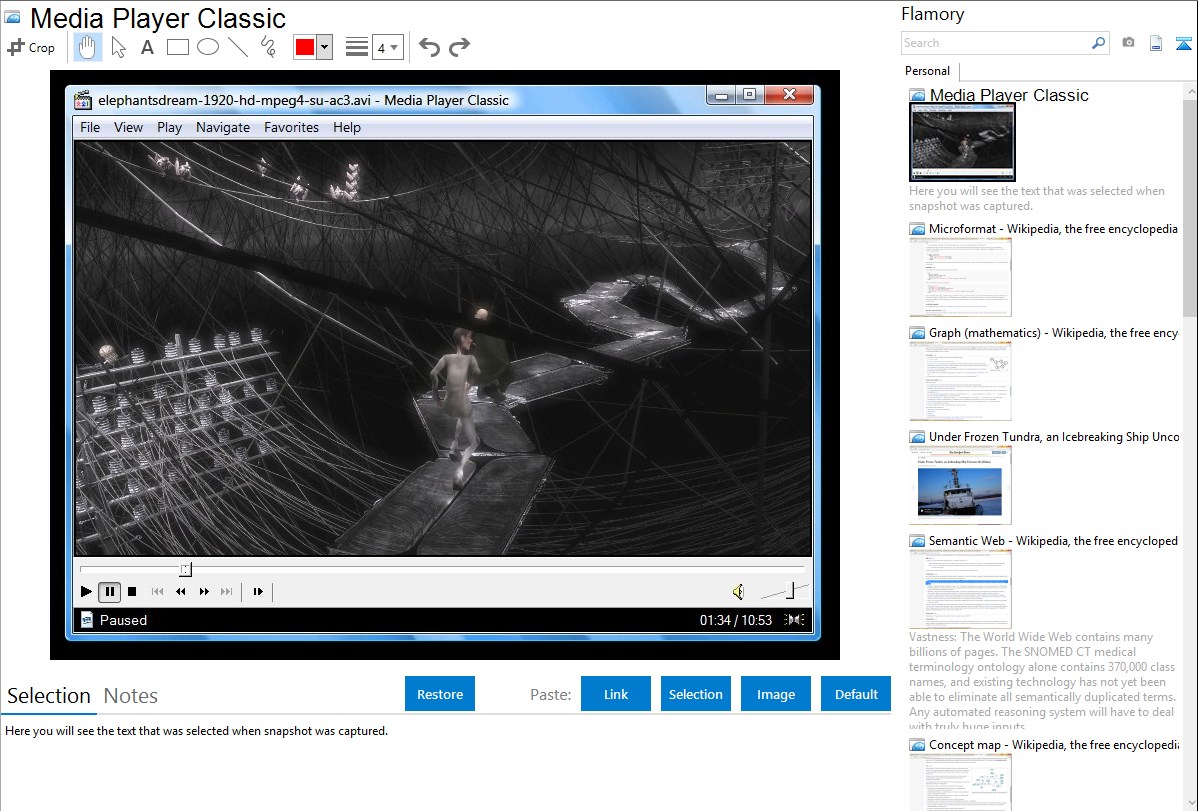Viewport: 1198px width, 811px height.
Task: Pick the freehand scribble tool
Action: pyautogui.click(x=268, y=47)
